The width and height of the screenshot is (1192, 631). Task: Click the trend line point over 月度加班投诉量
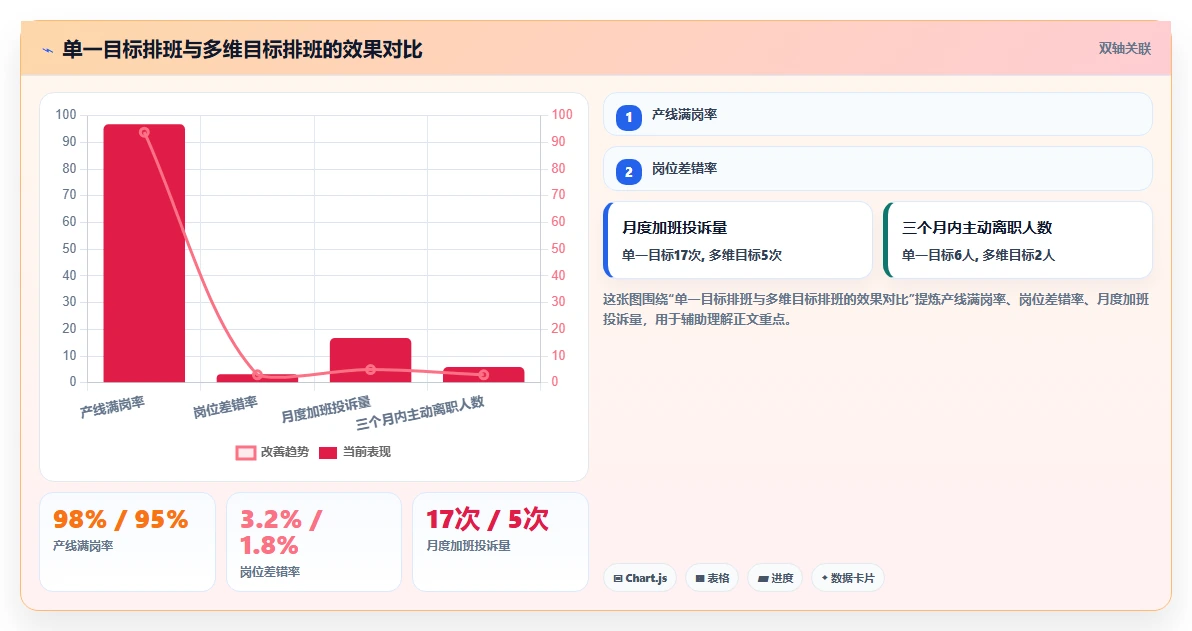370,369
